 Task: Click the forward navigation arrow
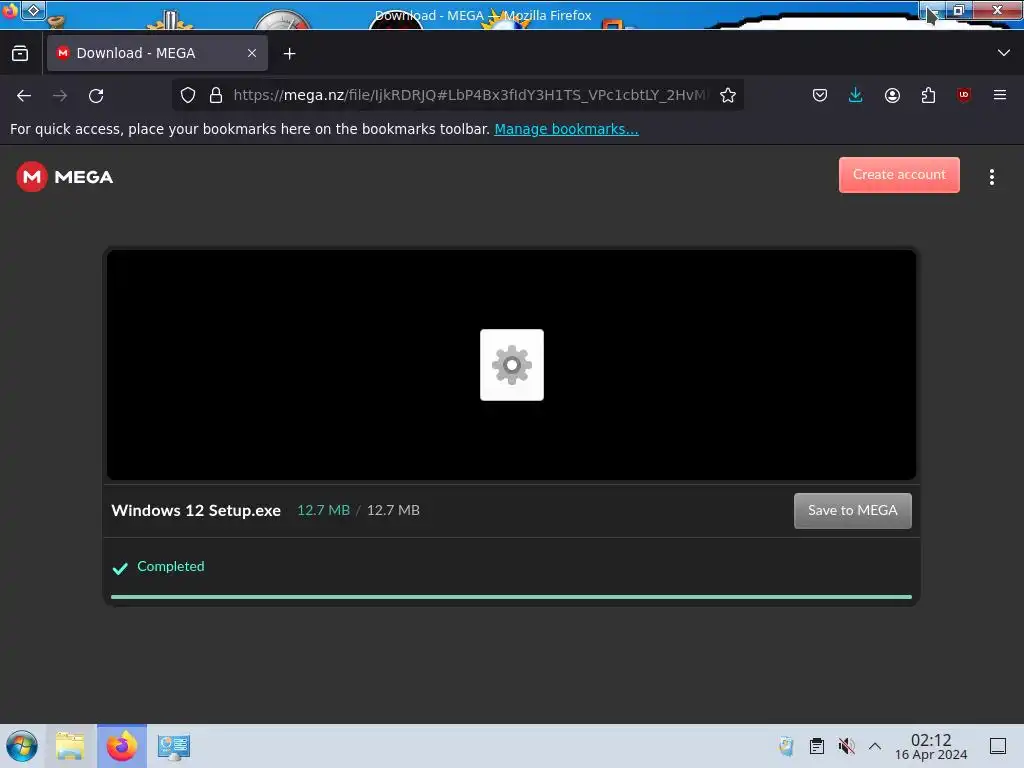[x=60, y=95]
